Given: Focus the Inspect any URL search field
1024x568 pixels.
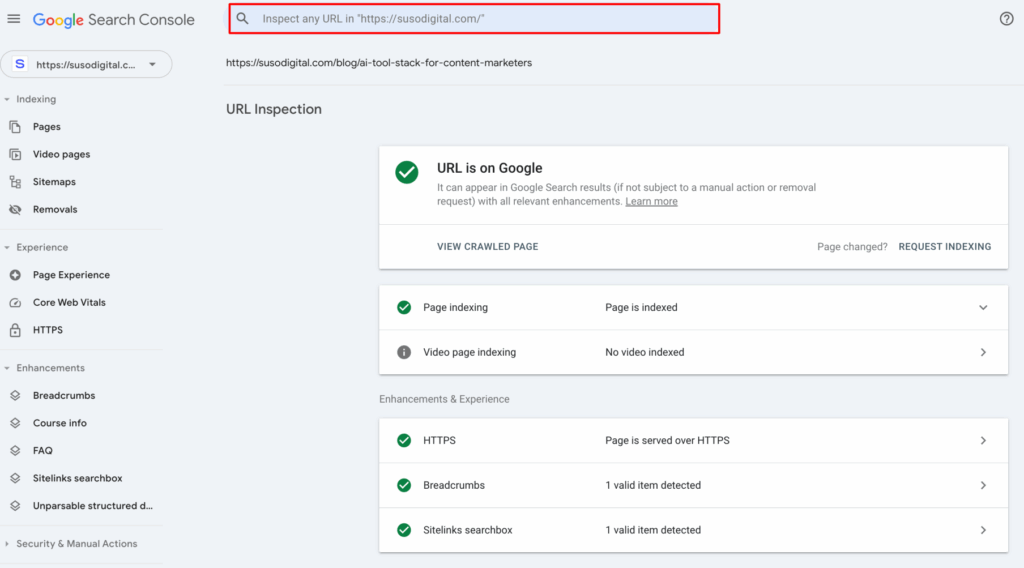Looking at the screenshot, I should point(474,18).
